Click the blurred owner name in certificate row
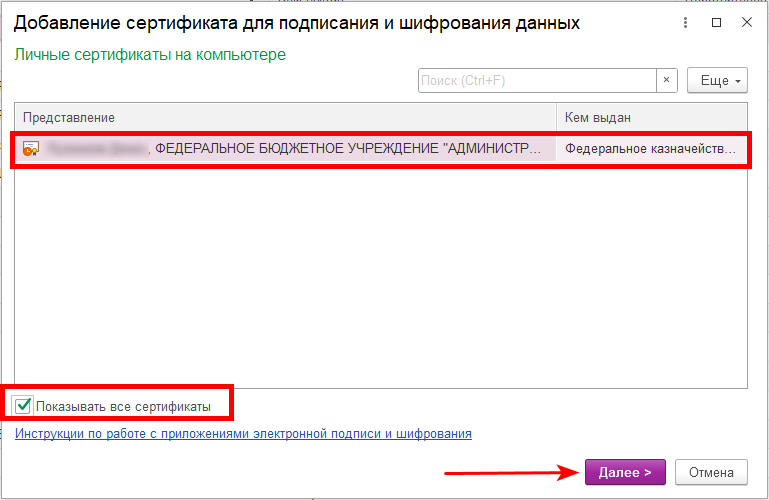The image size is (769, 500). pyautogui.click(x=96, y=149)
